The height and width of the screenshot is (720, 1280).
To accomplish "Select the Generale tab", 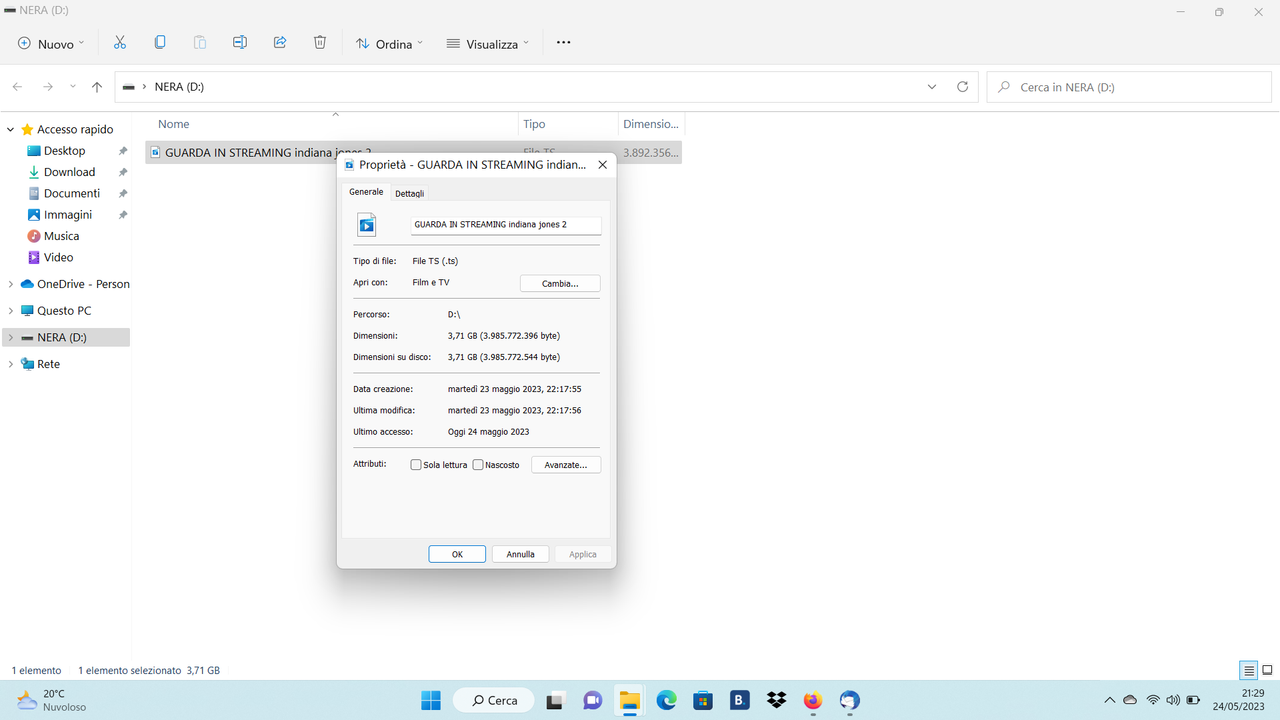I will [x=366, y=192].
